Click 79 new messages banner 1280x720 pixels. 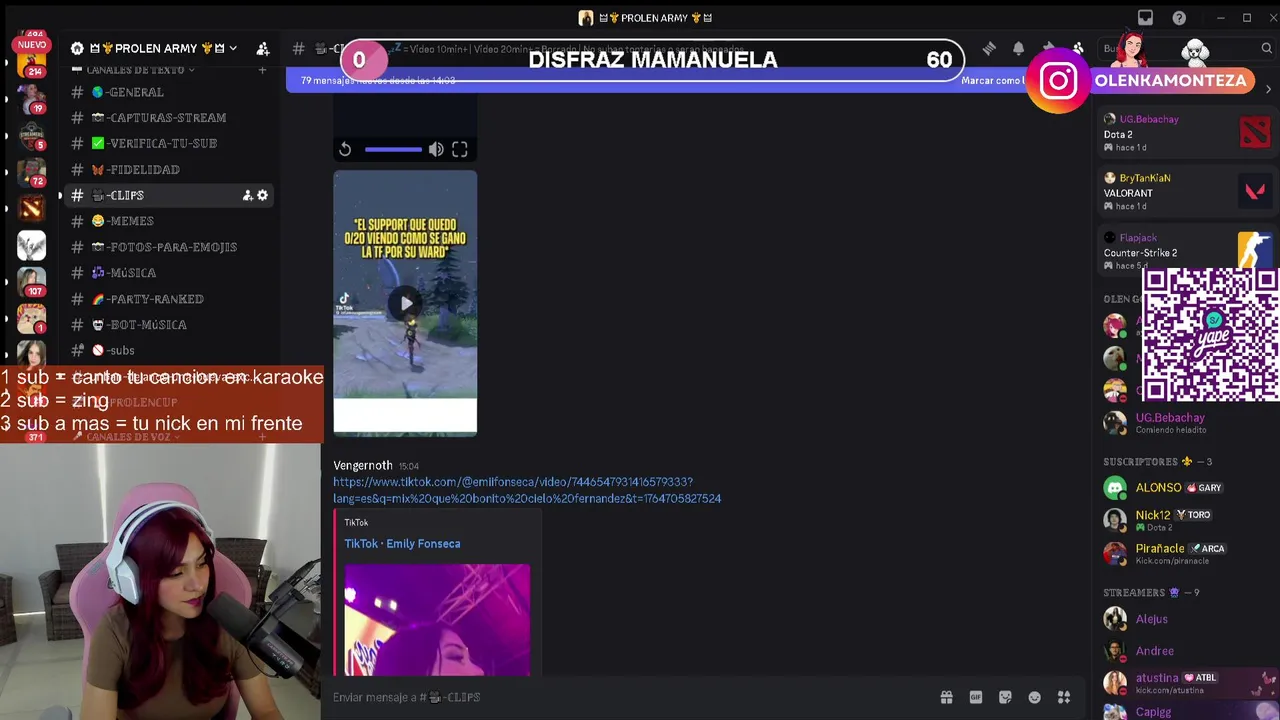(x=378, y=80)
